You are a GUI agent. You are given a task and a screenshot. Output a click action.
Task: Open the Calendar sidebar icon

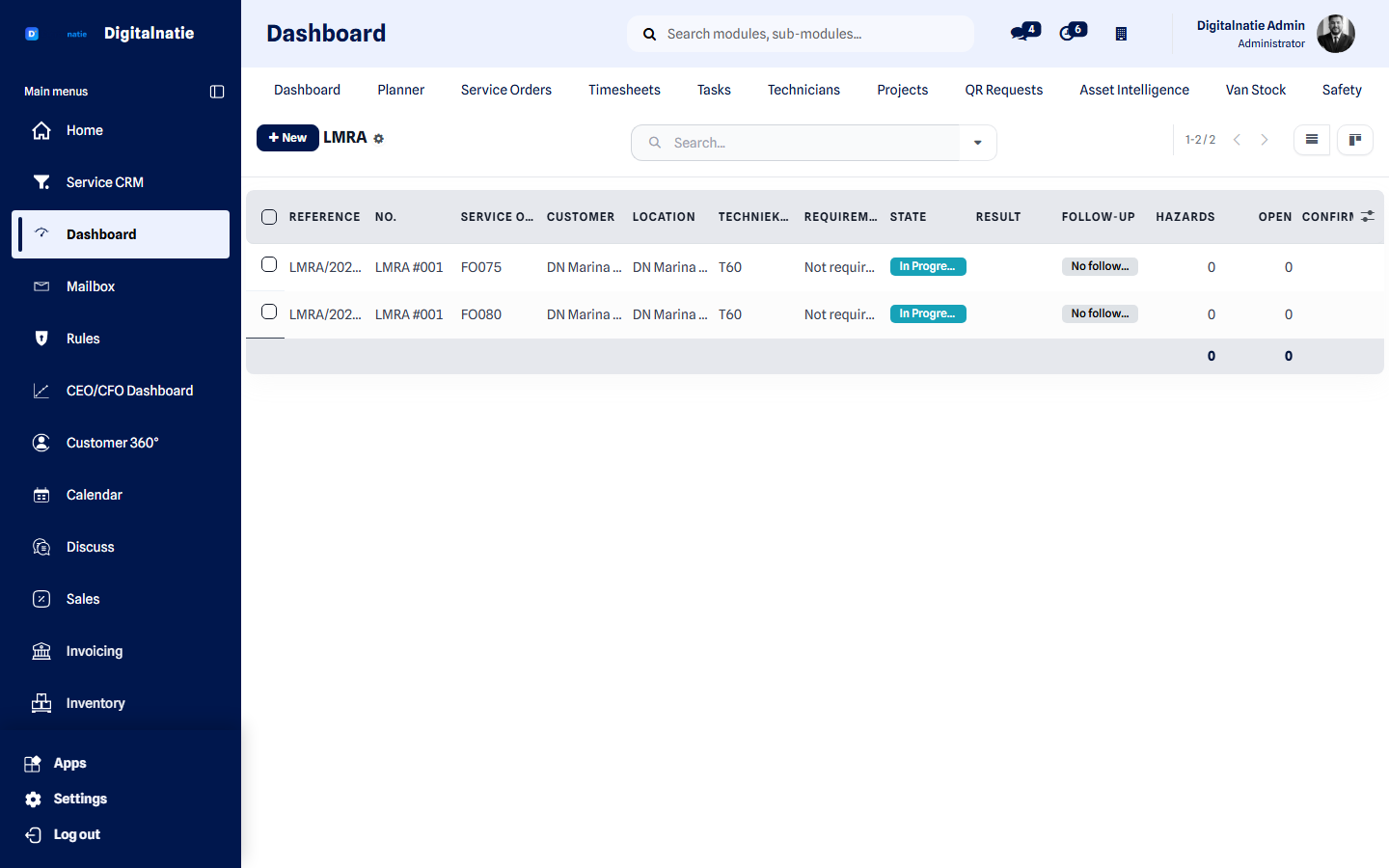[41, 495]
